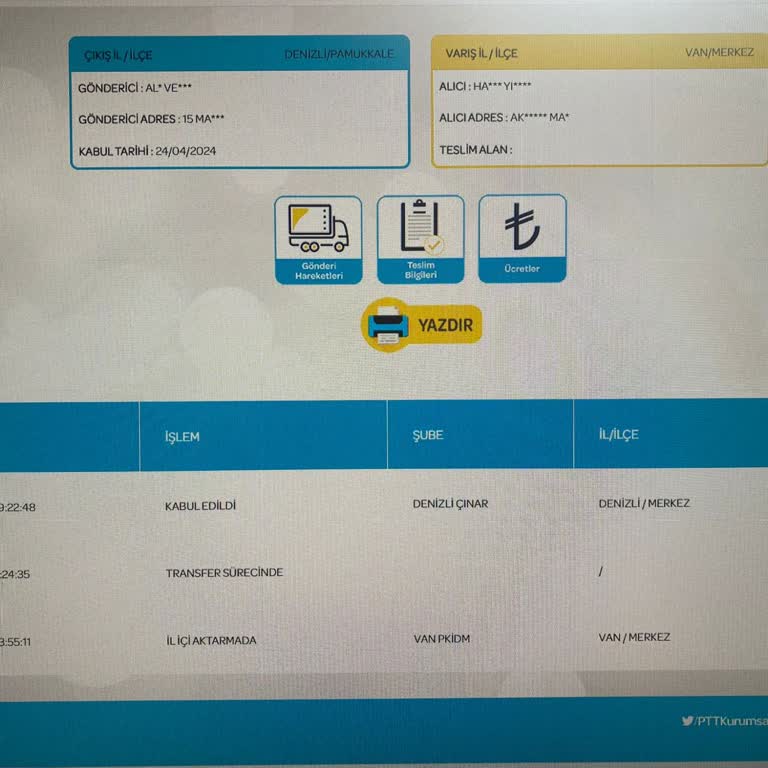The width and height of the screenshot is (768, 768).
Task: Click the DENİZLİ / MERKEZ cell
Action: 644,503
